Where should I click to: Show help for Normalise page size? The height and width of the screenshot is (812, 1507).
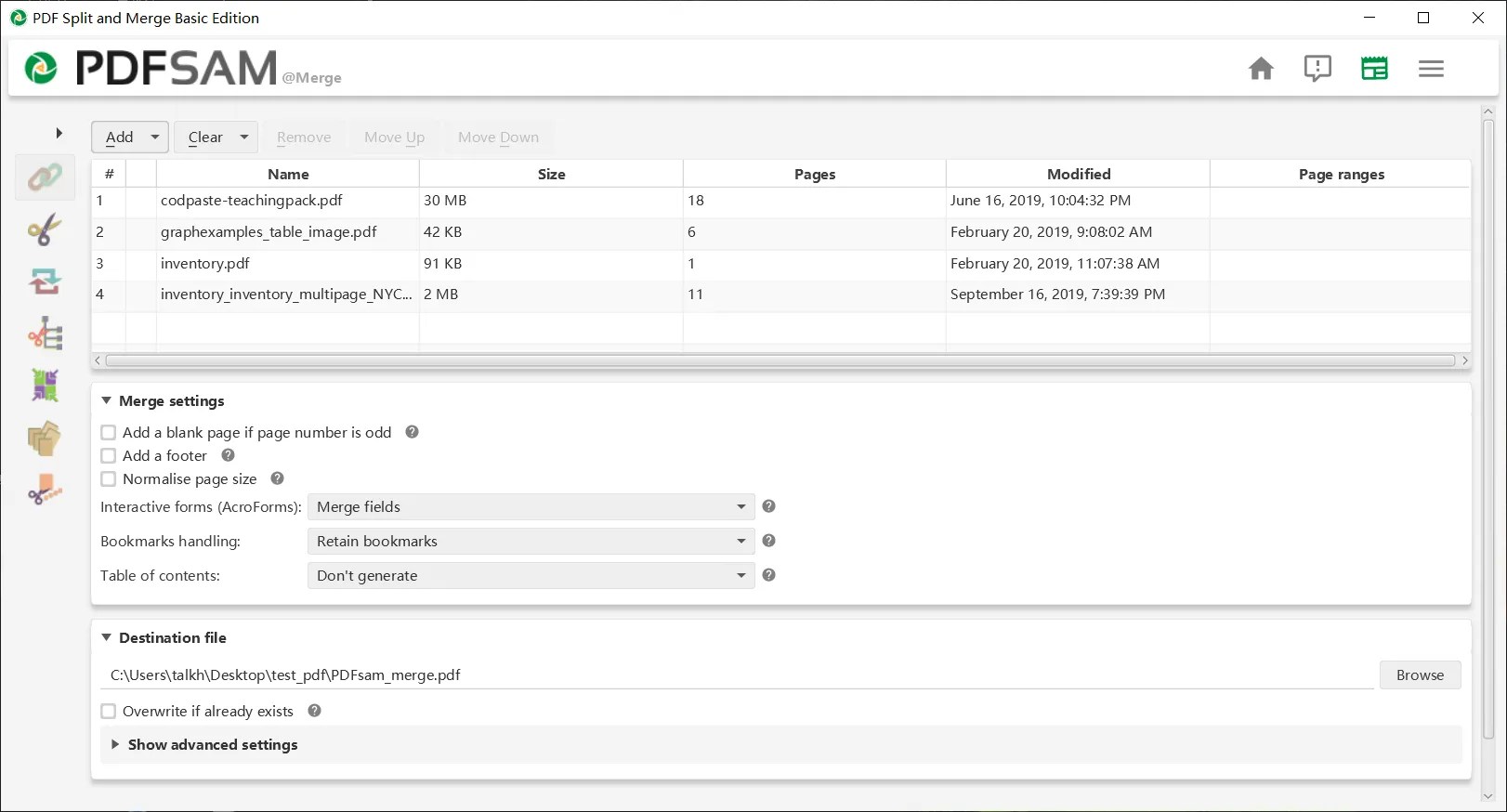point(277,478)
